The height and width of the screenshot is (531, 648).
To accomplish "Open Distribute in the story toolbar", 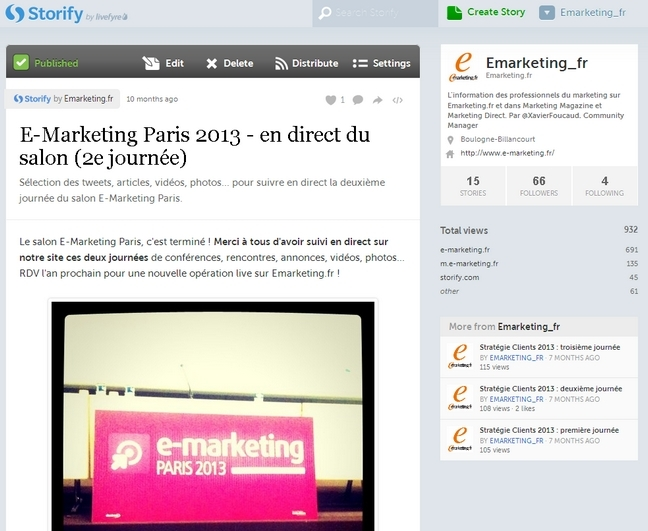I will pyautogui.click(x=315, y=63).
